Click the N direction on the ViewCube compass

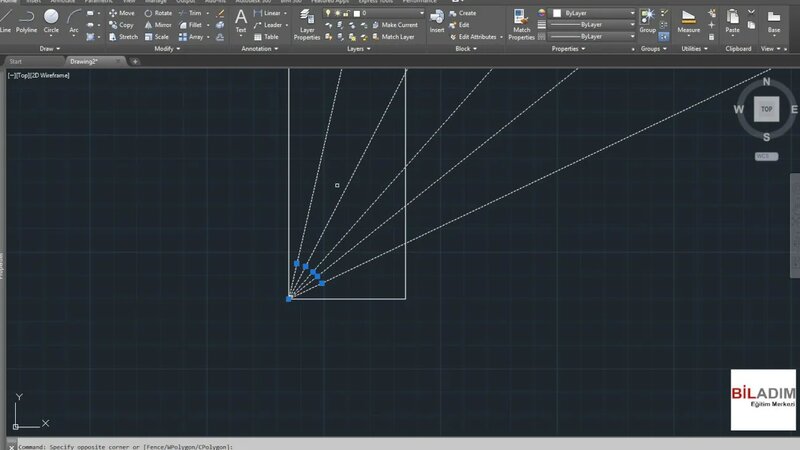click(766, 82)
